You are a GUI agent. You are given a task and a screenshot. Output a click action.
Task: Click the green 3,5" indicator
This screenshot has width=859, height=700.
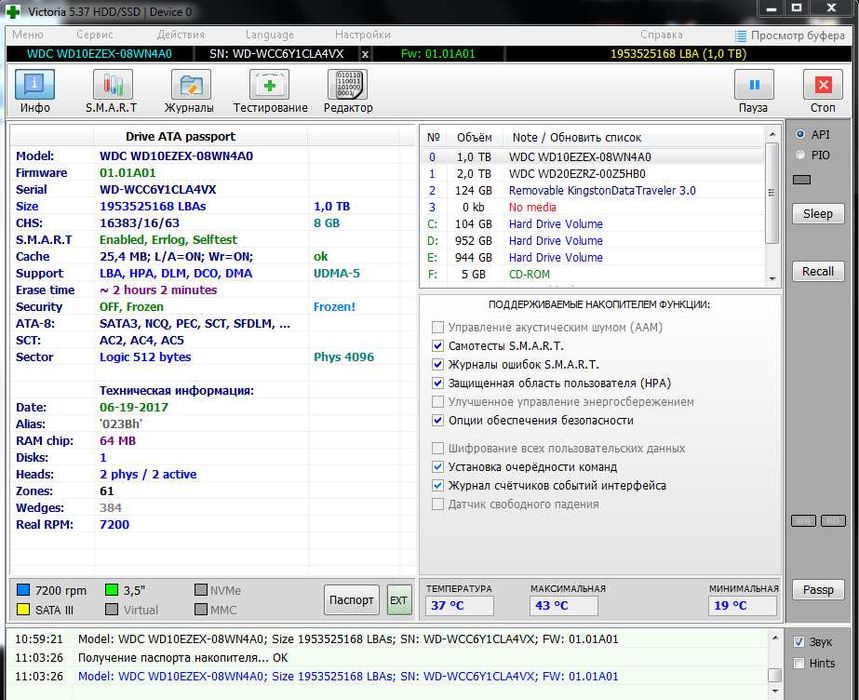pos(111,590)
